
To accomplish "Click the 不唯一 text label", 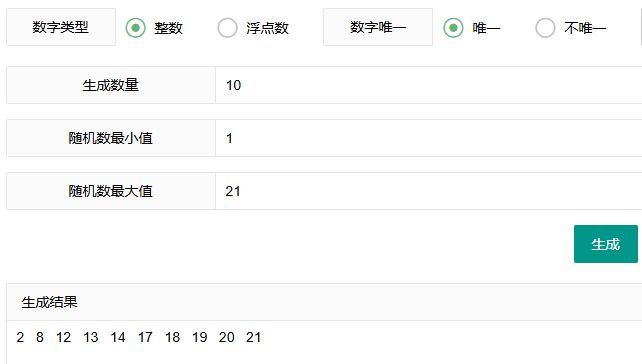I will pos(585,28).
